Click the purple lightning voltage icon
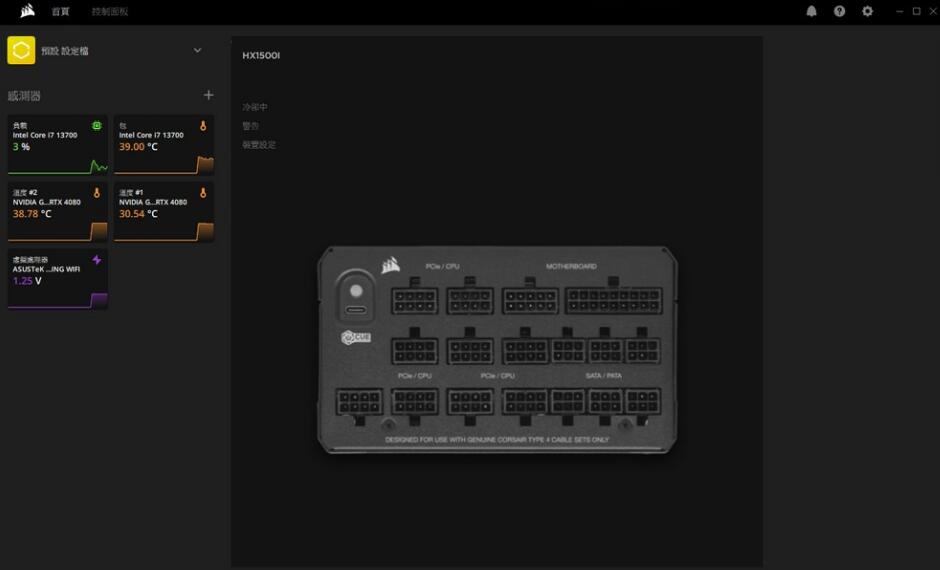940x570 pixels. click(97, 260)
